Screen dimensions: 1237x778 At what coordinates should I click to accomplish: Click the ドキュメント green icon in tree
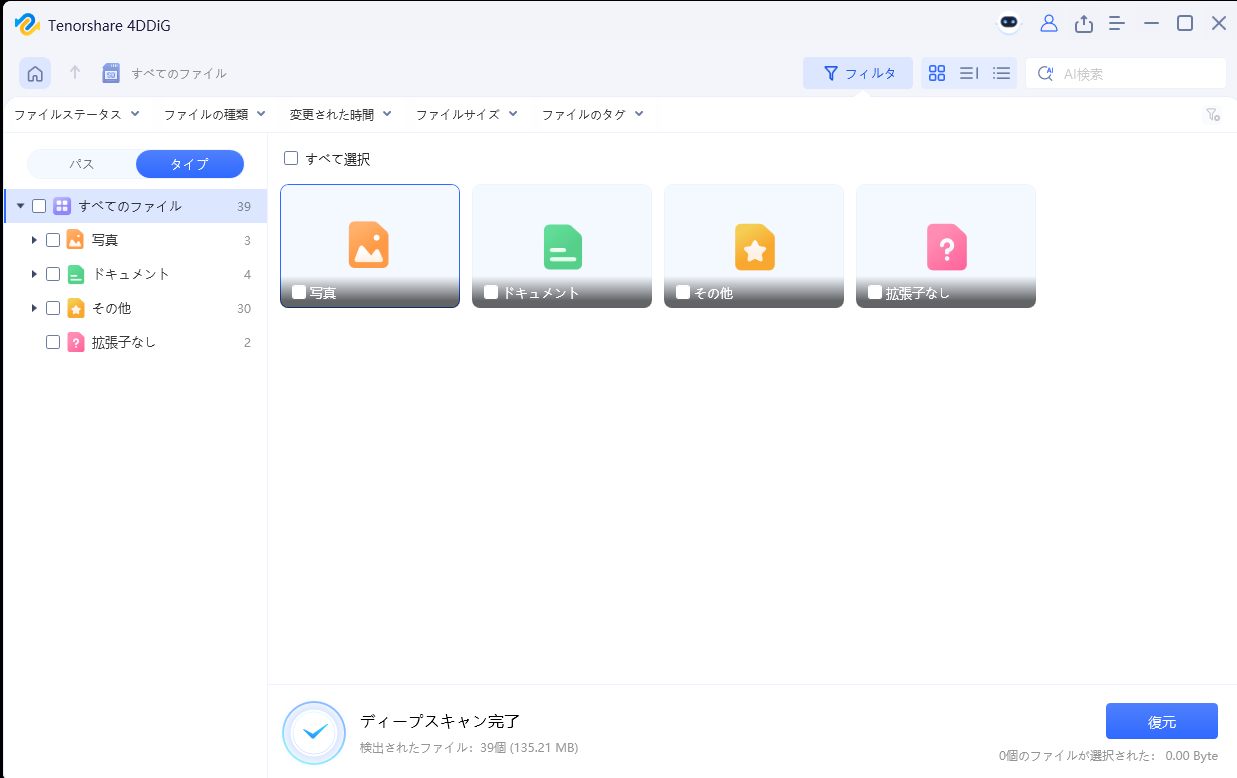point(75,274)
